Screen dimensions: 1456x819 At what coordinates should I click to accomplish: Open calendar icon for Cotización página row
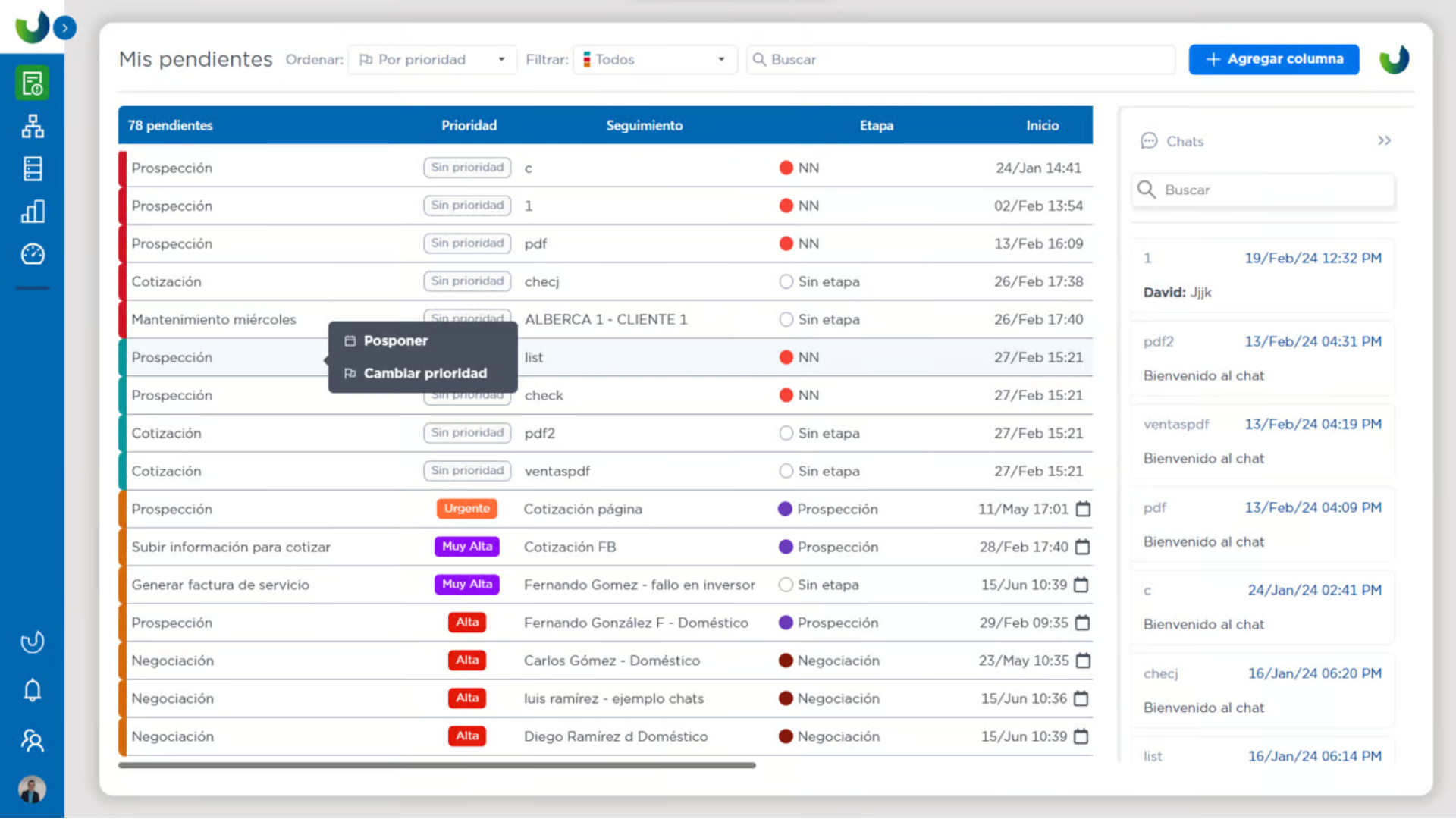(x=1083, y=509)
